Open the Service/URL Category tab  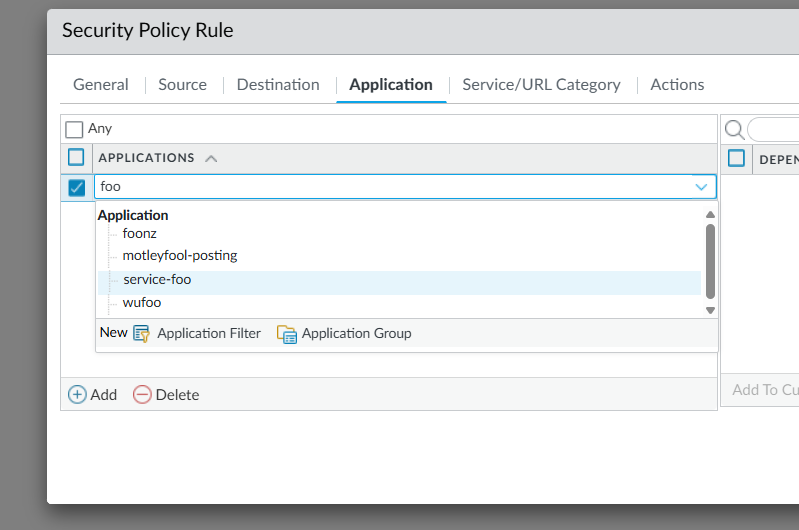coord(541,85)
